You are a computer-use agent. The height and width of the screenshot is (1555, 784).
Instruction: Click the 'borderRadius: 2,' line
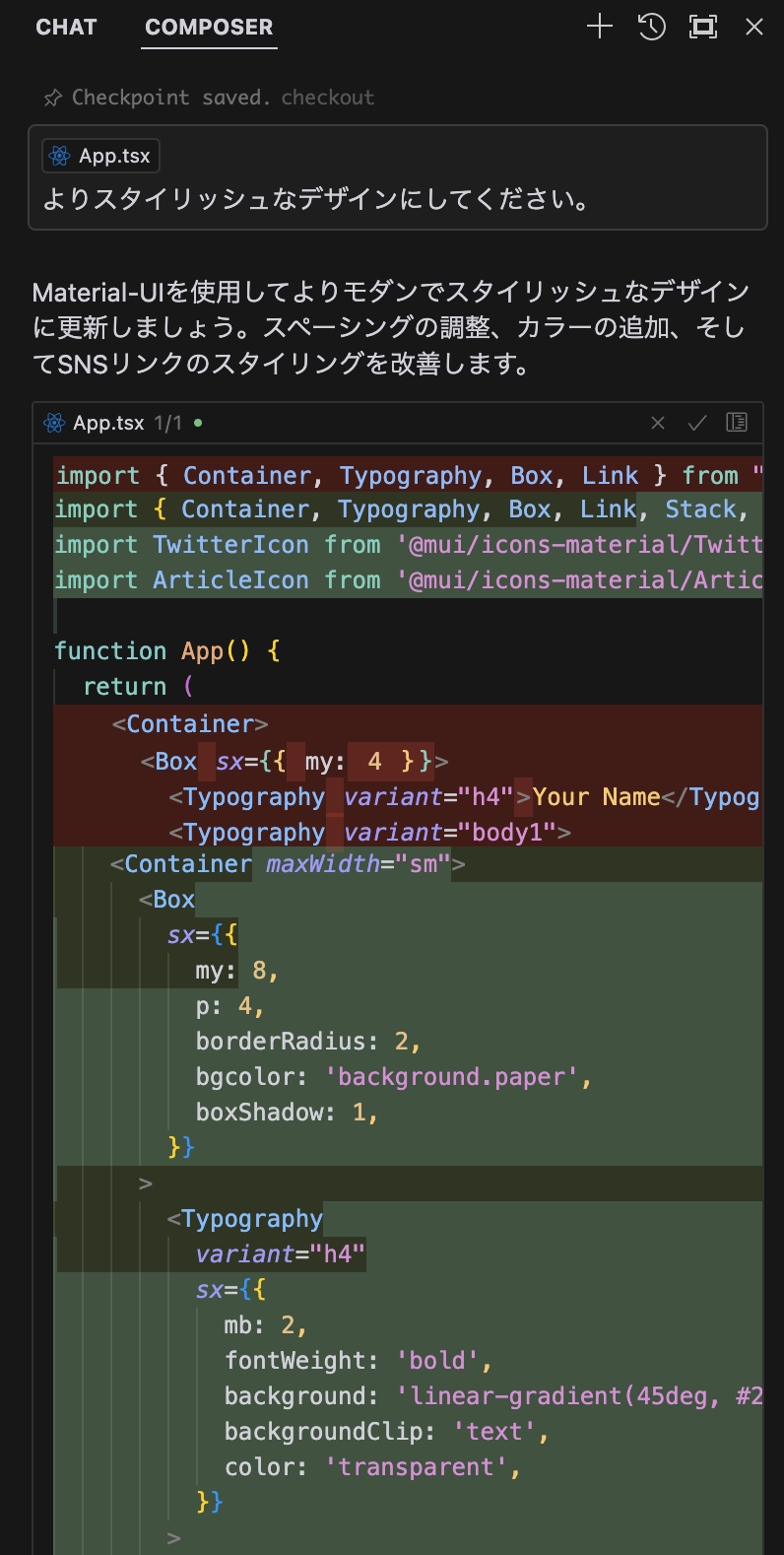click(308, 1042)
